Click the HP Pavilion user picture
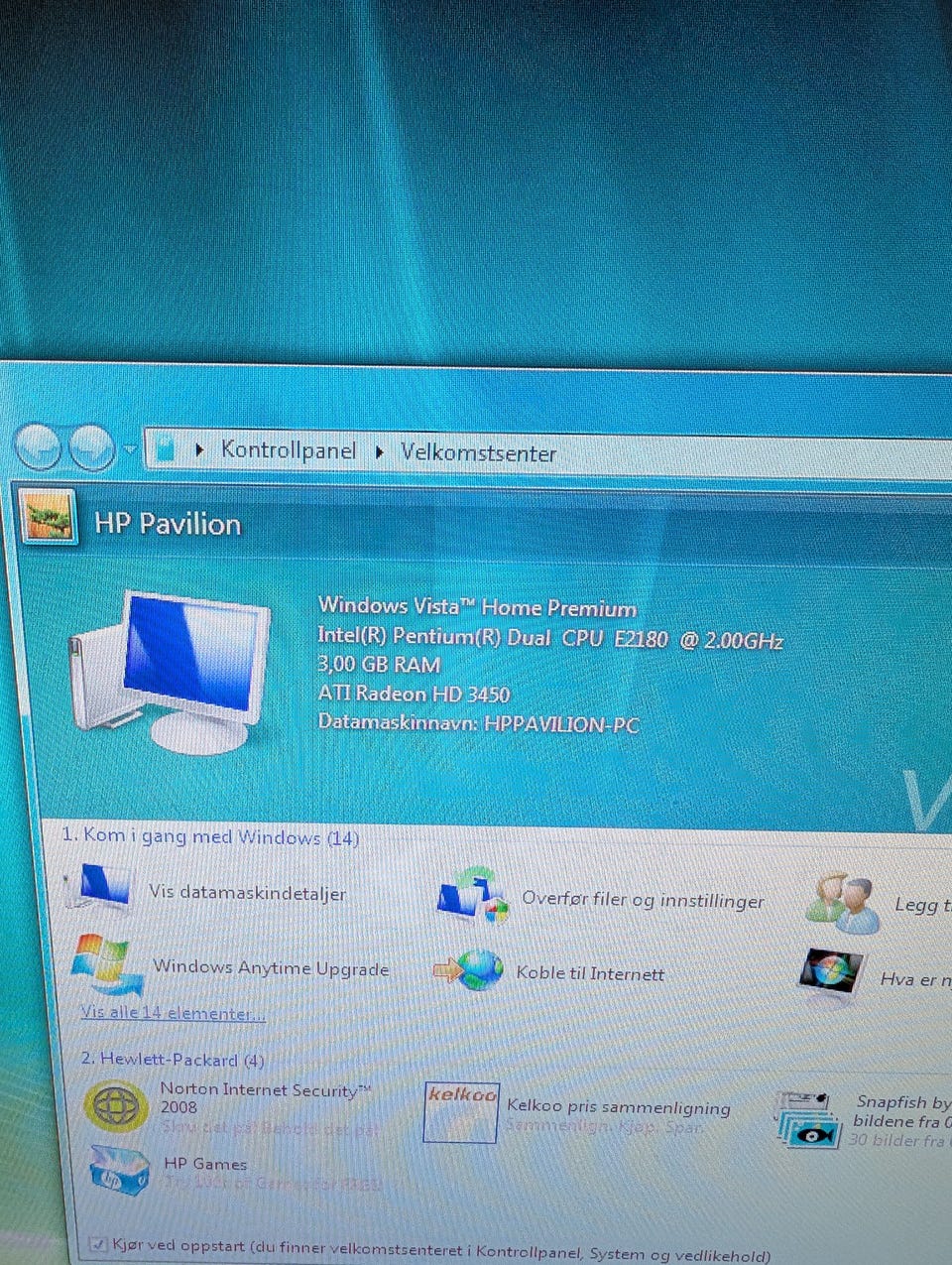This screenshot has height=1265, width=952. click(49, 517)
